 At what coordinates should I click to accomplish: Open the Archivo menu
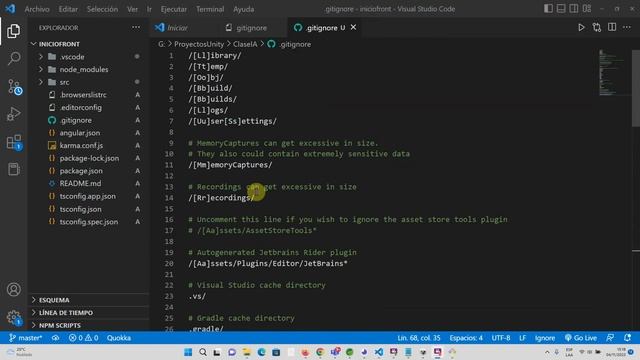click(x=37, y=9)
